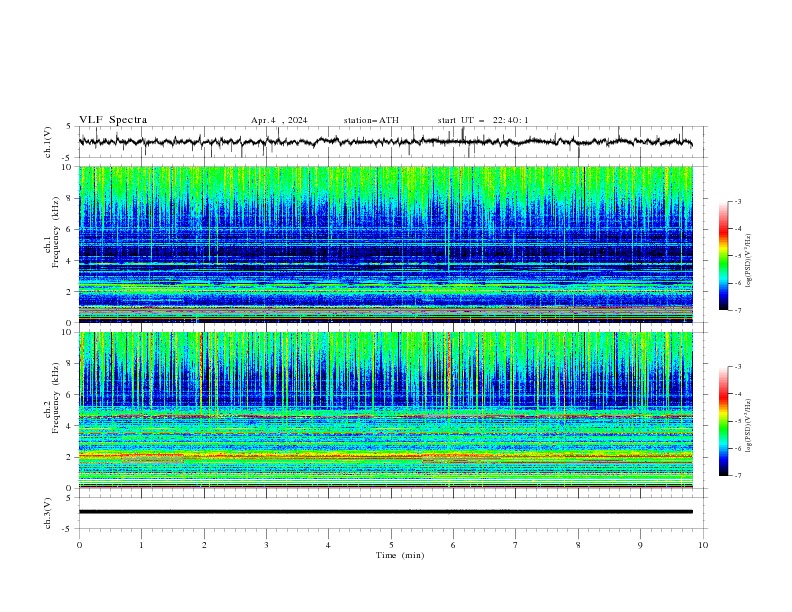Image resolution: width=792 pixels, height=612 pixels.
Task: Click the time axis tick label '0'
Action: 79,545
